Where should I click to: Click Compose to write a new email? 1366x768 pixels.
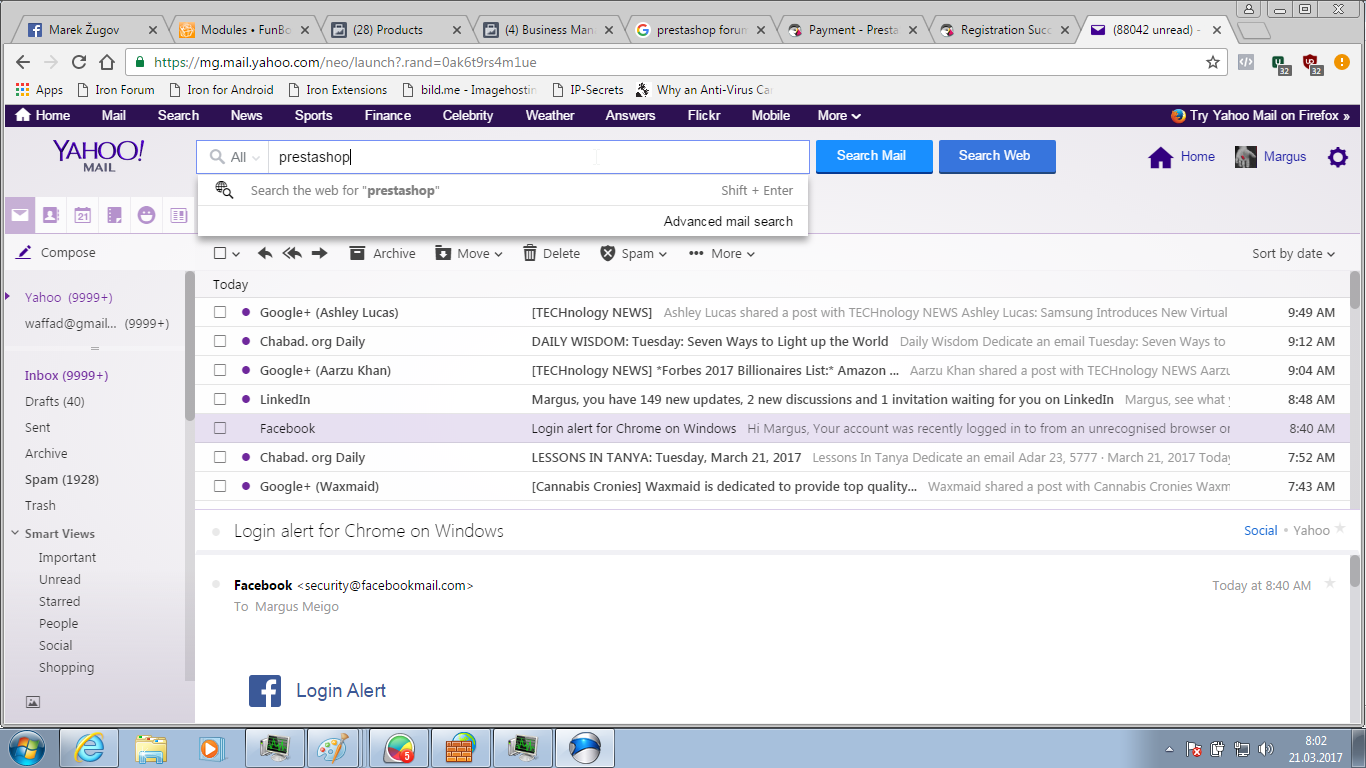click(x=56, y=253)
